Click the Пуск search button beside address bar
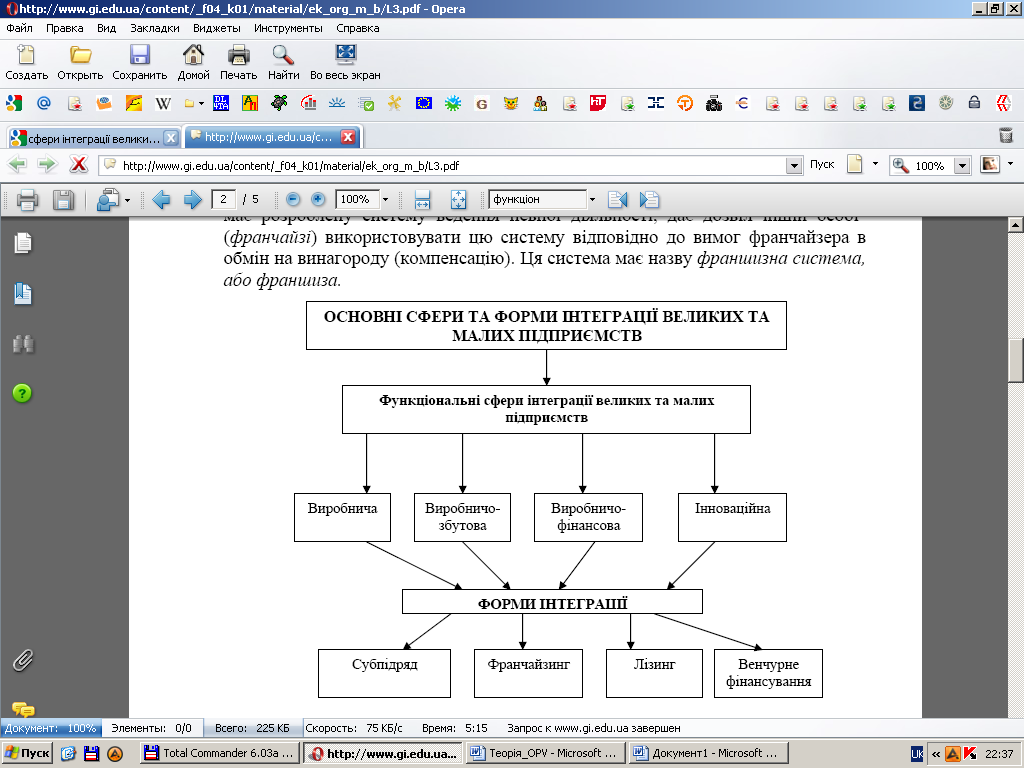The width and height of the screenshot is (1024, 768). coord(822,164)
